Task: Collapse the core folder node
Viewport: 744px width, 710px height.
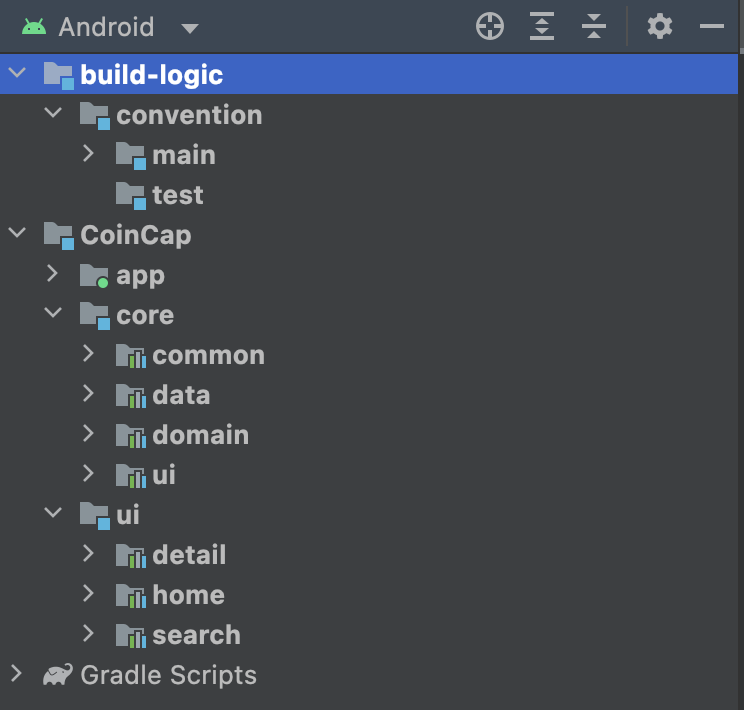Action: (x=53, y=312)
